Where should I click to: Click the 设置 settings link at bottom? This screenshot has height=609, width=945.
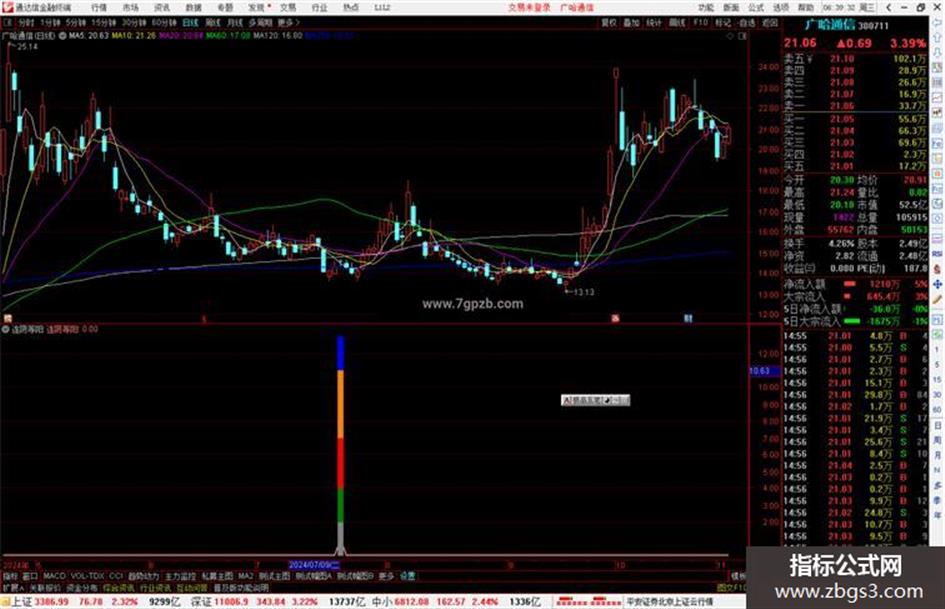[x=408, y=576]
